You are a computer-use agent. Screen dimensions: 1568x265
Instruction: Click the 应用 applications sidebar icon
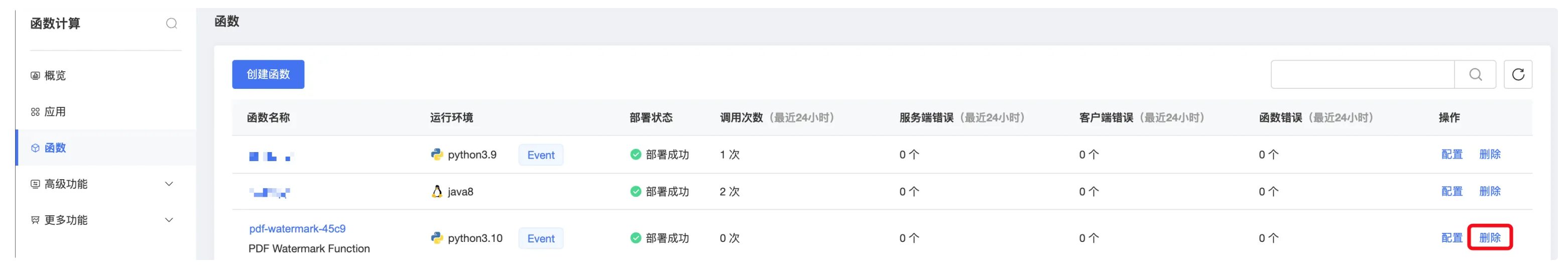[35, 112]
